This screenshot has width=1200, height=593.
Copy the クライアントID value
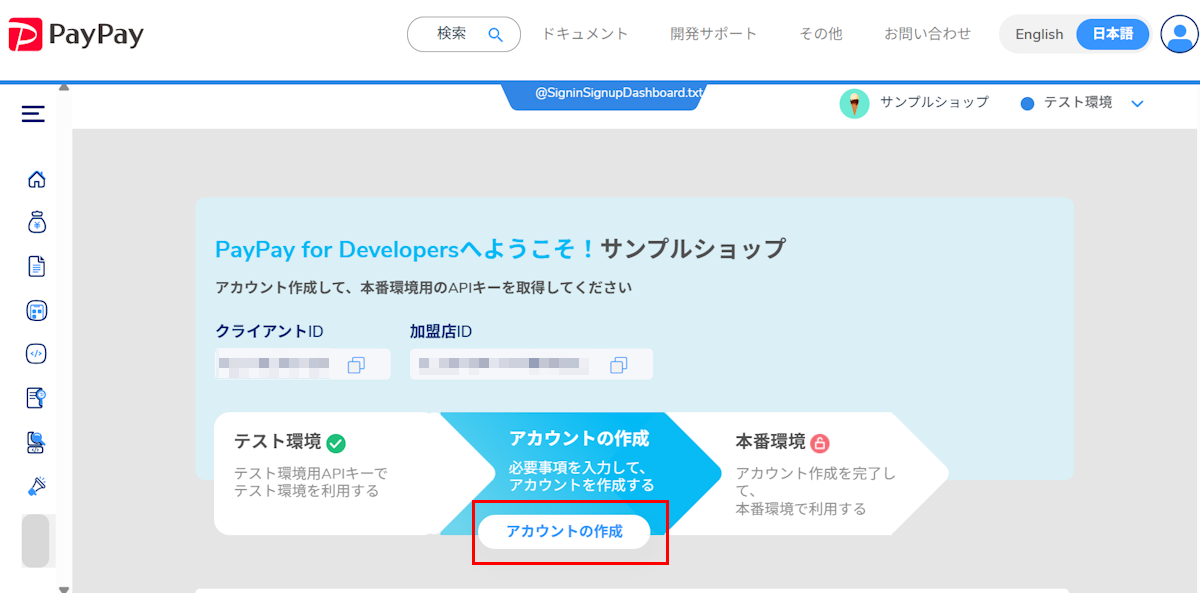(x=356, y=365)
